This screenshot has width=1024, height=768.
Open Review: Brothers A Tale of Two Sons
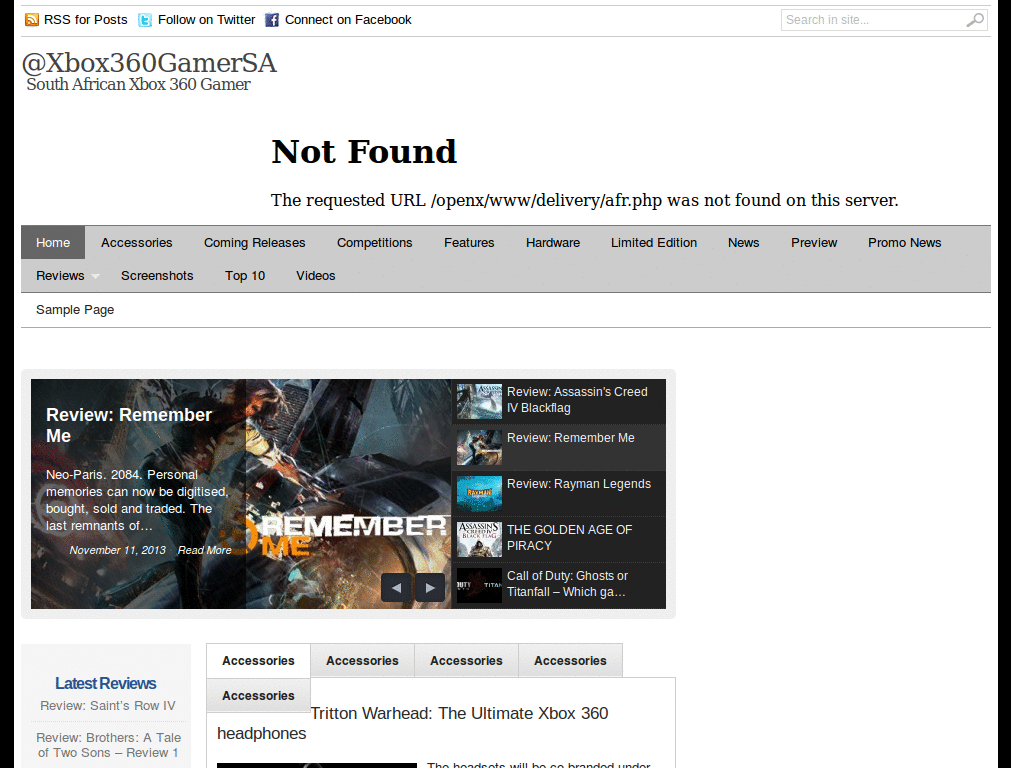pyautogui.click(x=108, y=745)
